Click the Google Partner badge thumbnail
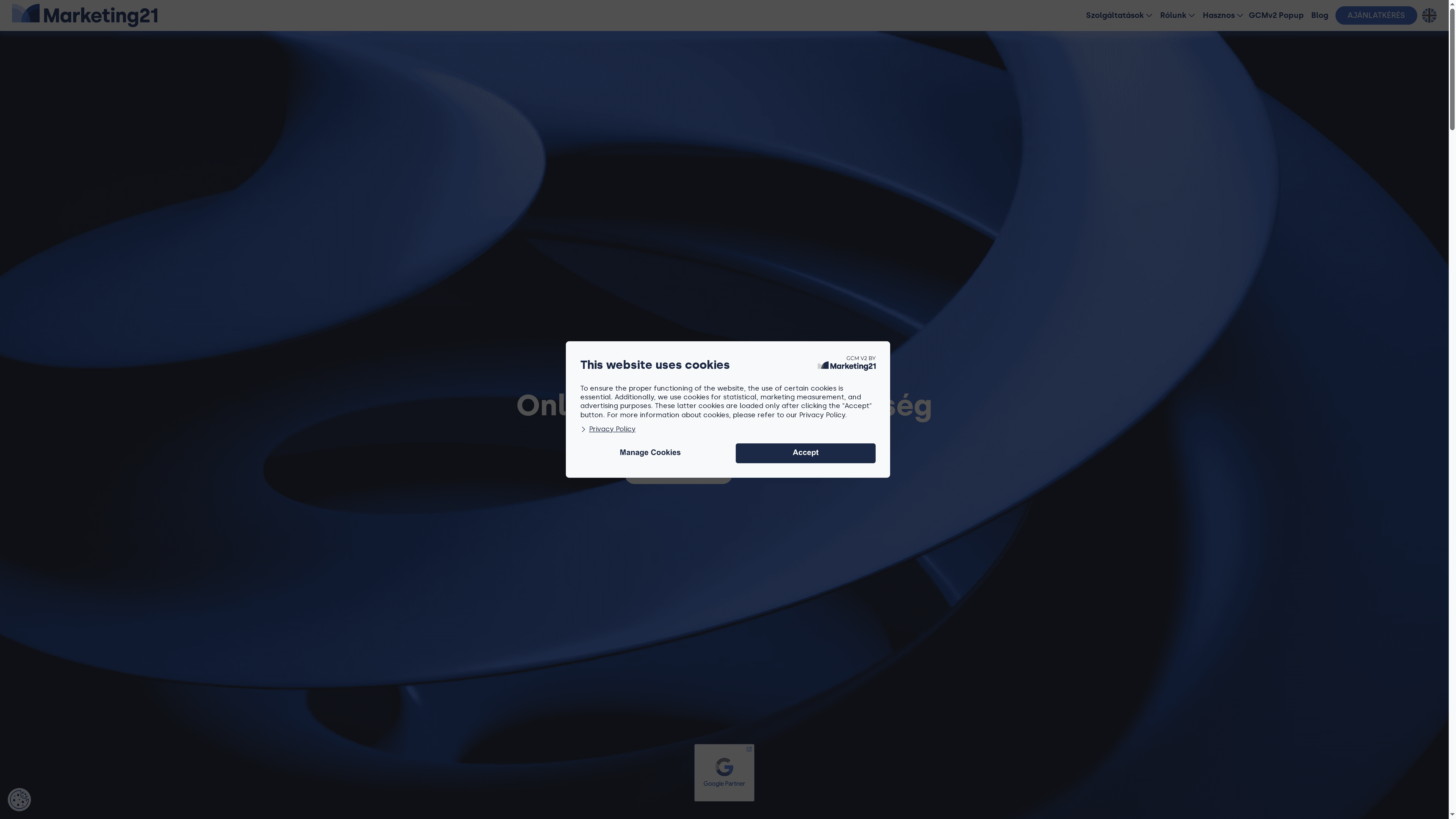The height and width of the screenshot is (819, 1456). [724, 772]
